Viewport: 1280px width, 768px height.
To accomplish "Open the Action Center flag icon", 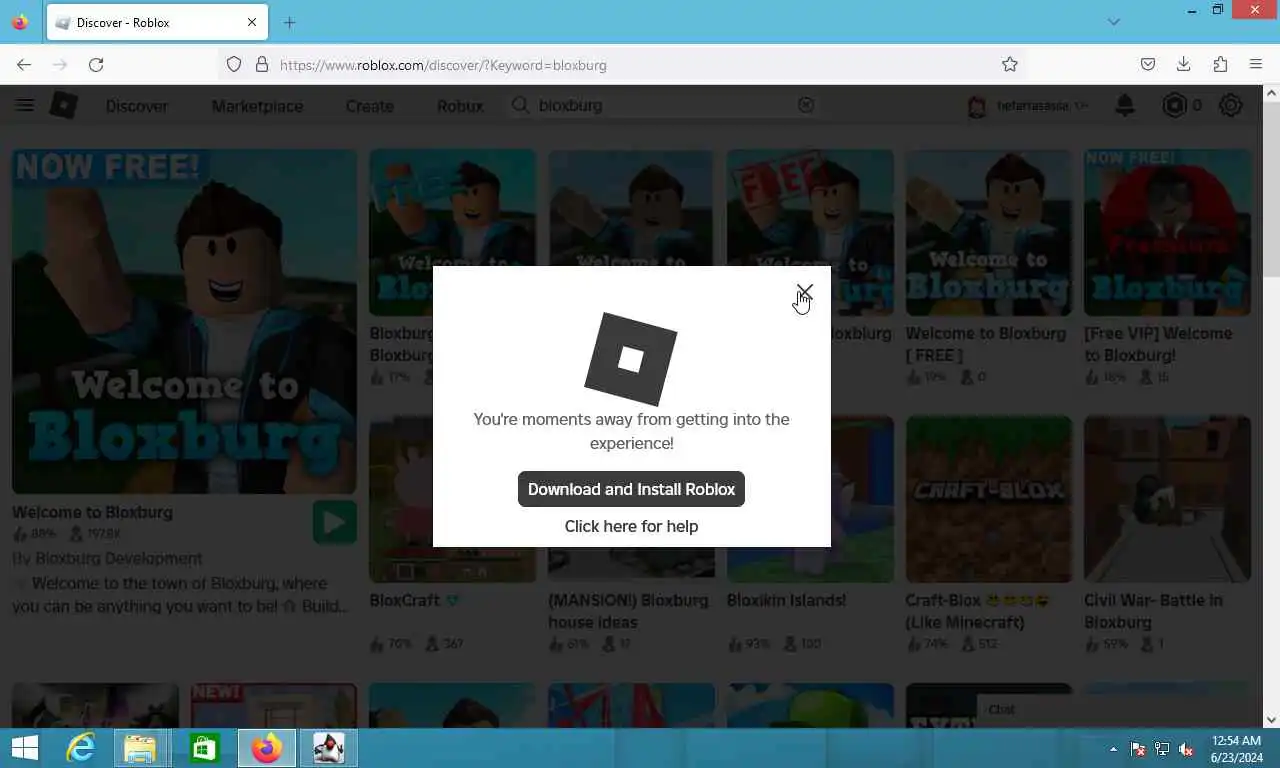I will point(1138,749).
